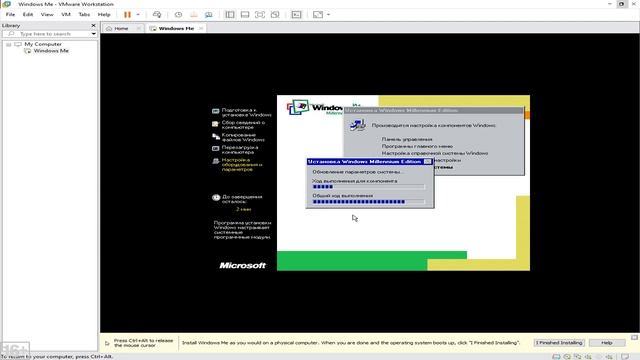Screen dimensions: 640x360
Task: Click the small icon above the Help button
Action: point(634,337)
